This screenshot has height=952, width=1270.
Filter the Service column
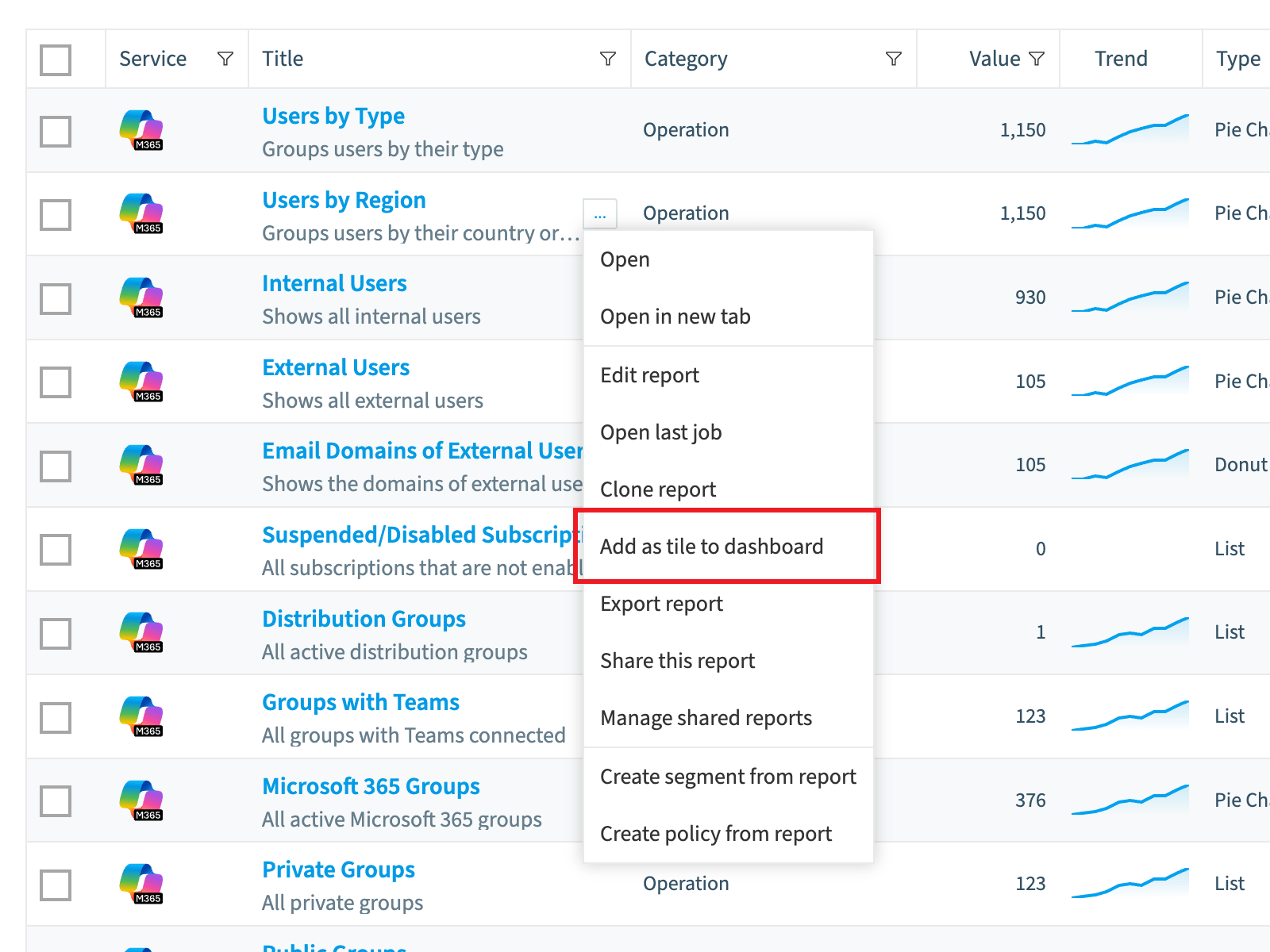pos(225,59)
